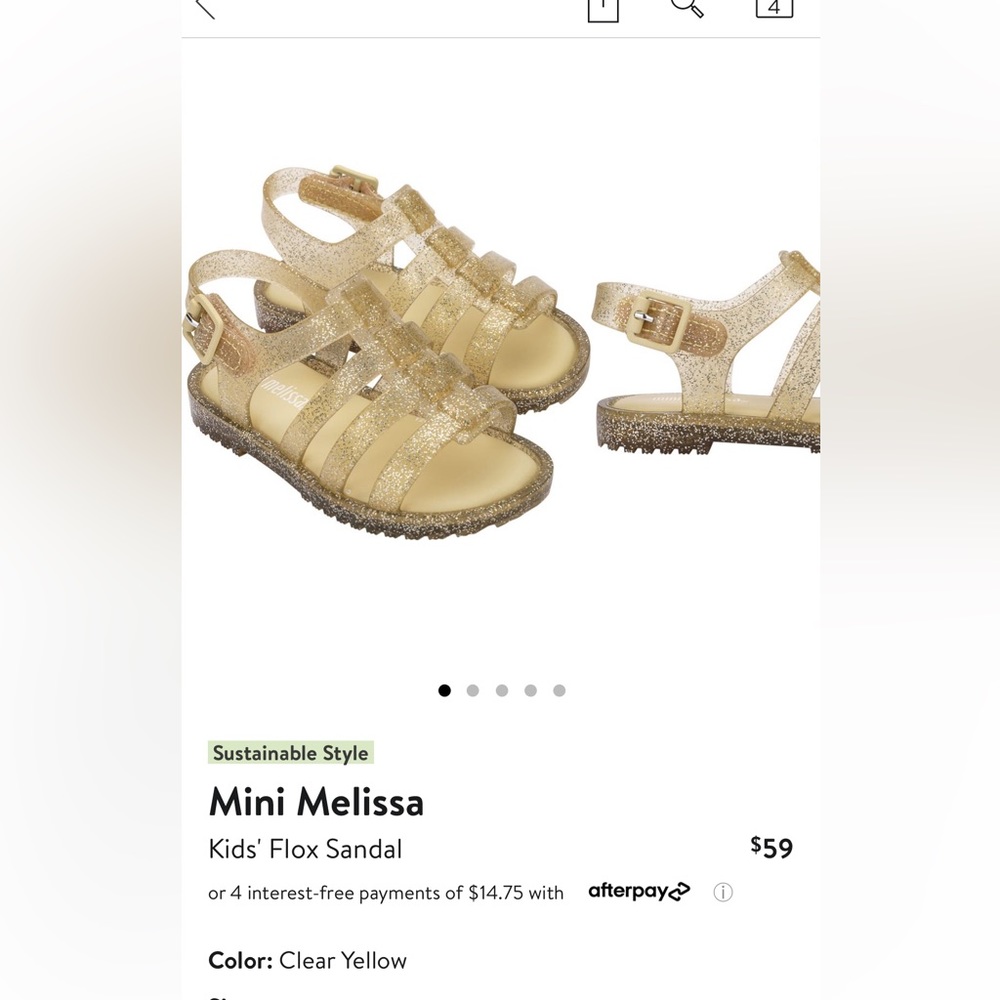Screen dimensions: 1000x1000
Task: Click the Sustainable Style badge
Action: pos(291,753)
